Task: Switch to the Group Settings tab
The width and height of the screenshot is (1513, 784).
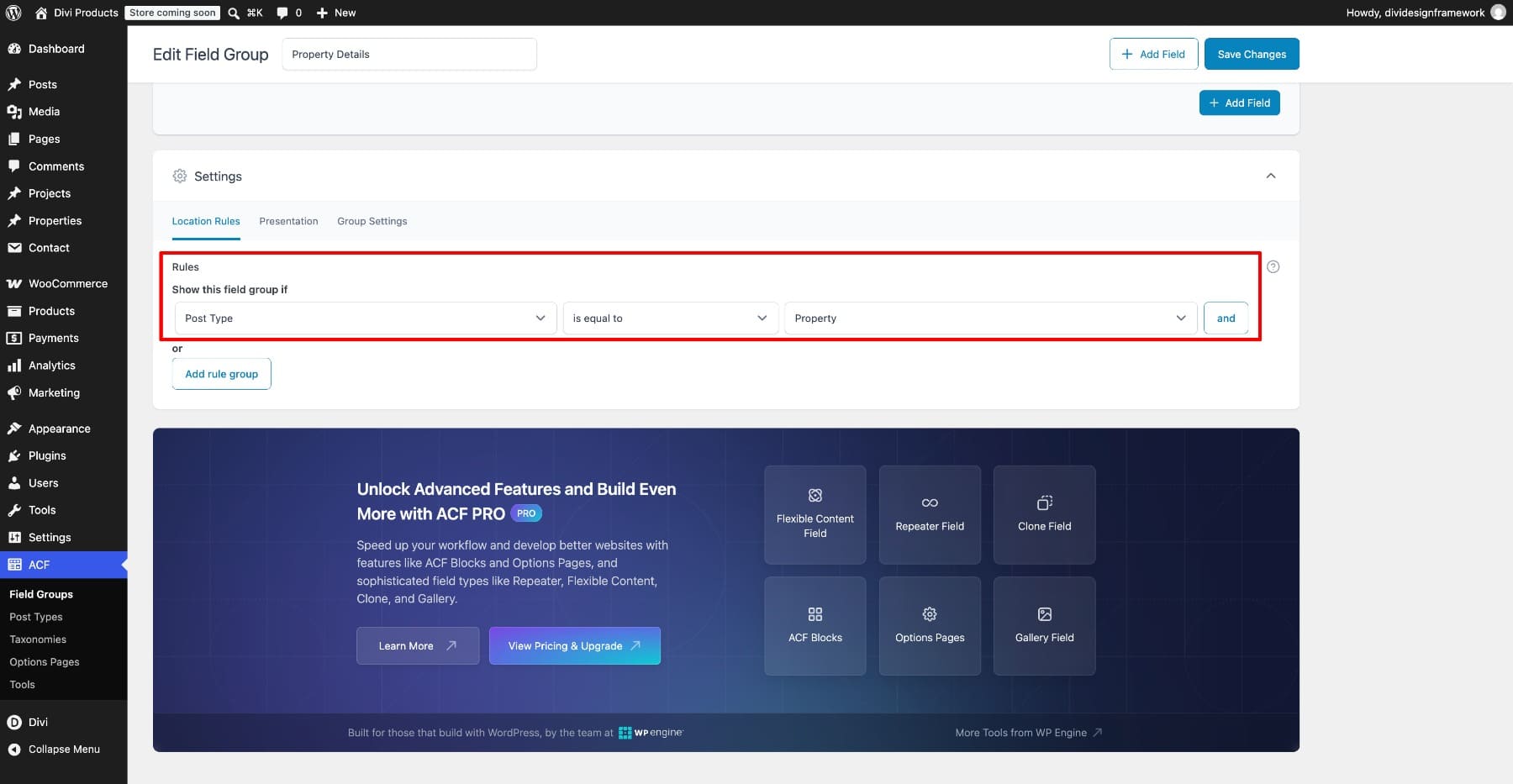Action: pos(372,221)
